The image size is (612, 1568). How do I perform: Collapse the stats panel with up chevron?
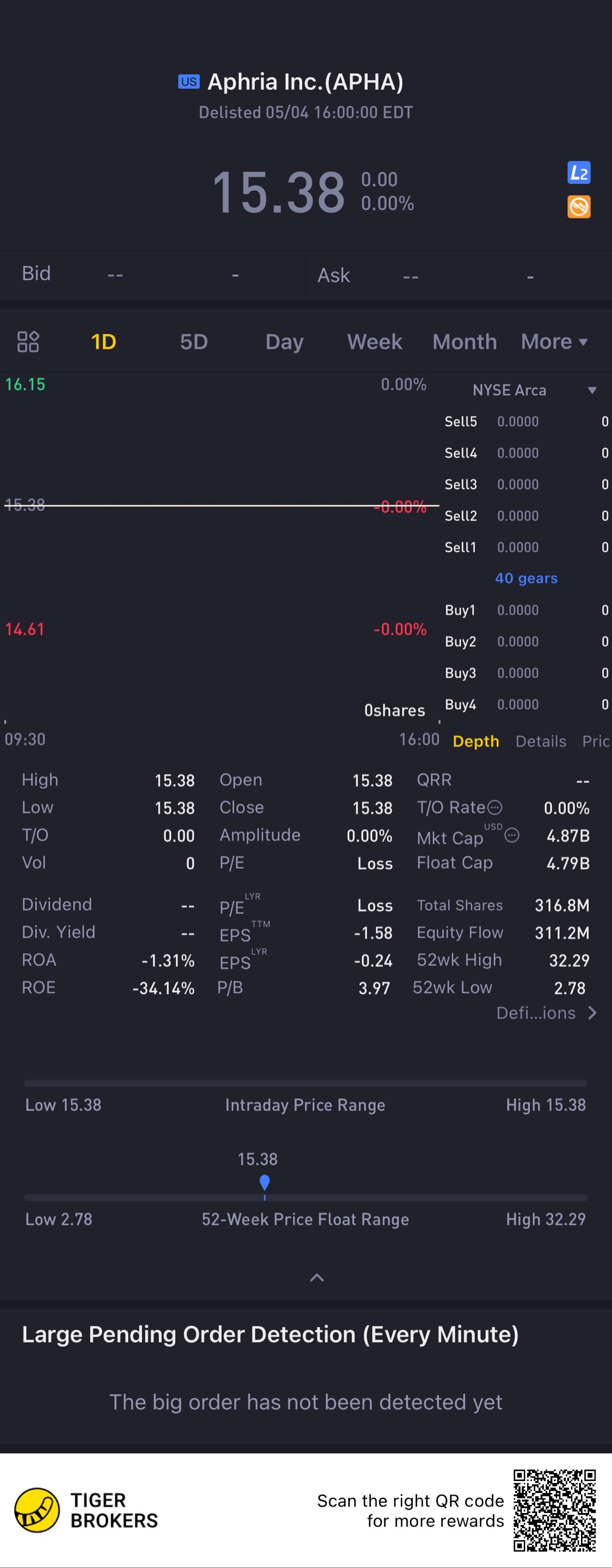tap(317, 1278)
